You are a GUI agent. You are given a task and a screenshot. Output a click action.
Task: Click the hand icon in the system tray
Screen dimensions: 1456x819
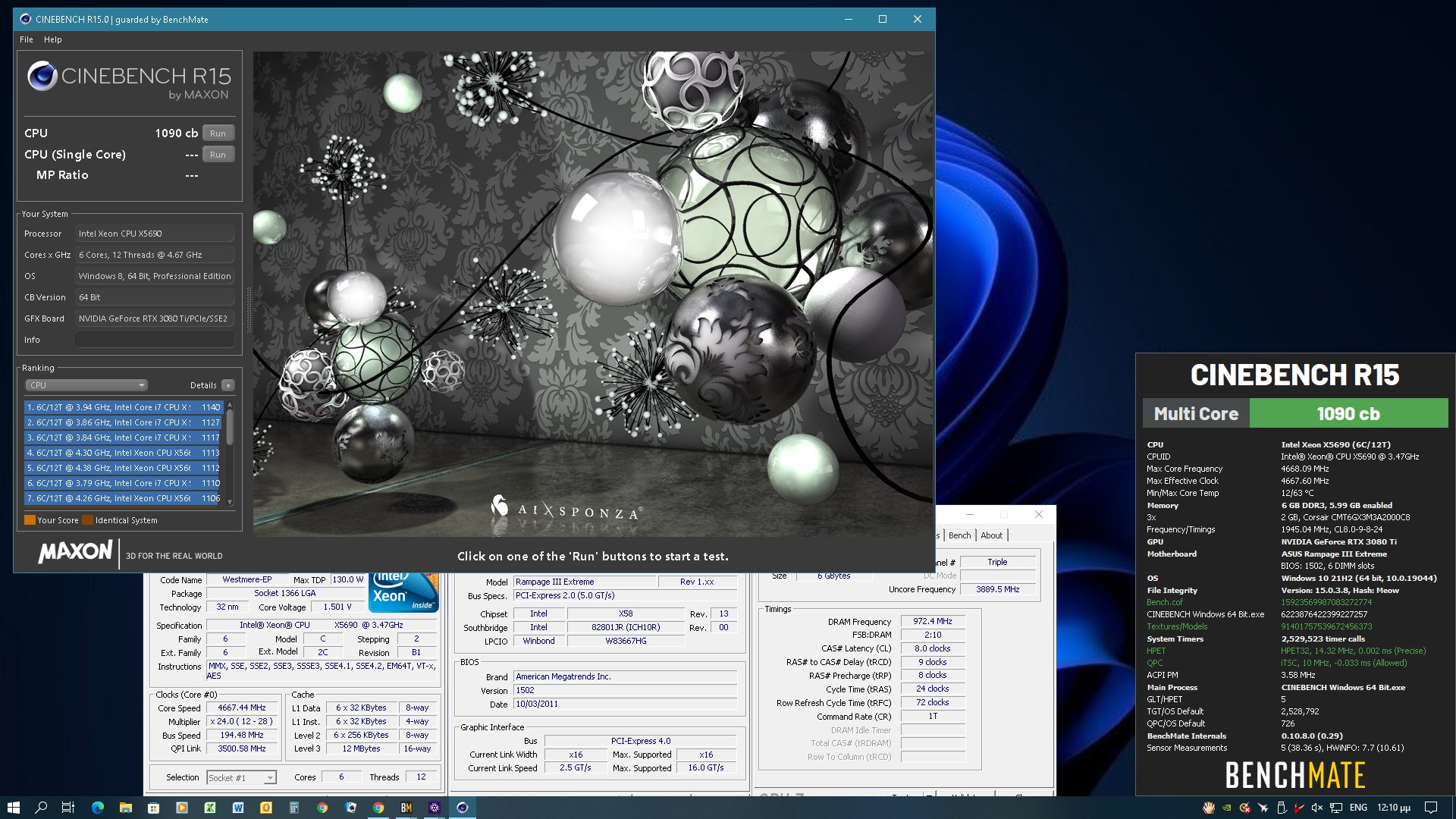click(x=1209, y=808)
